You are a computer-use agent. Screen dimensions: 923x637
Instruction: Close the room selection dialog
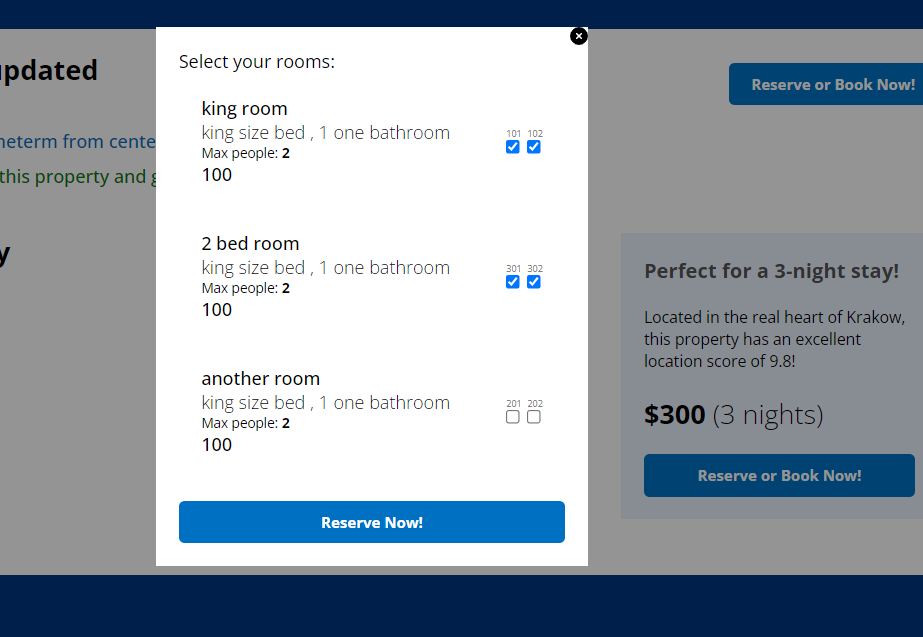(x=578, y=35)
